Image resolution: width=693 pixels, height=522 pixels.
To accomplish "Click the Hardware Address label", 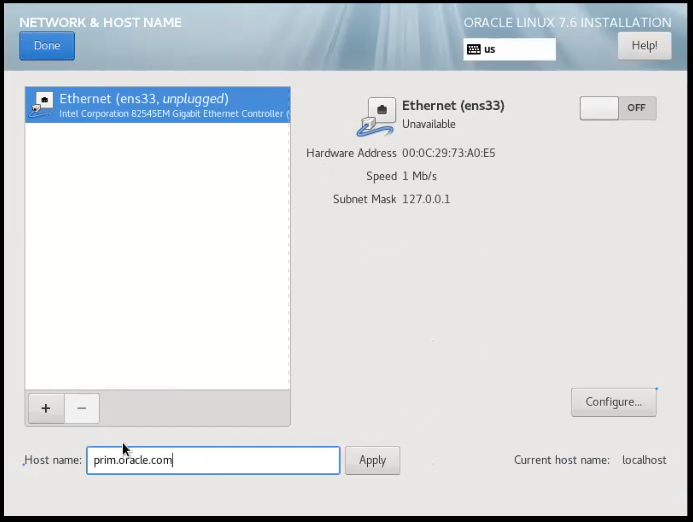I will (x=351, y=153).
